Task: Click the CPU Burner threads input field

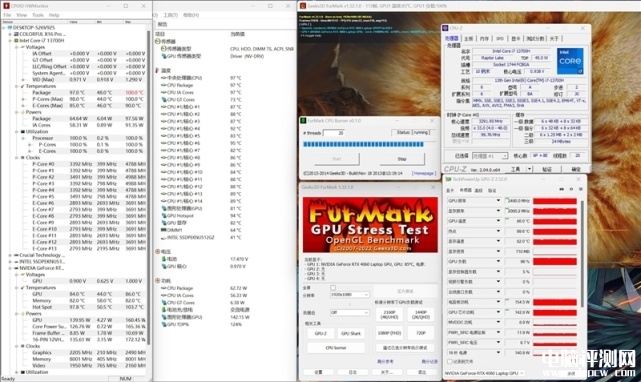Action: coord(334,133)
